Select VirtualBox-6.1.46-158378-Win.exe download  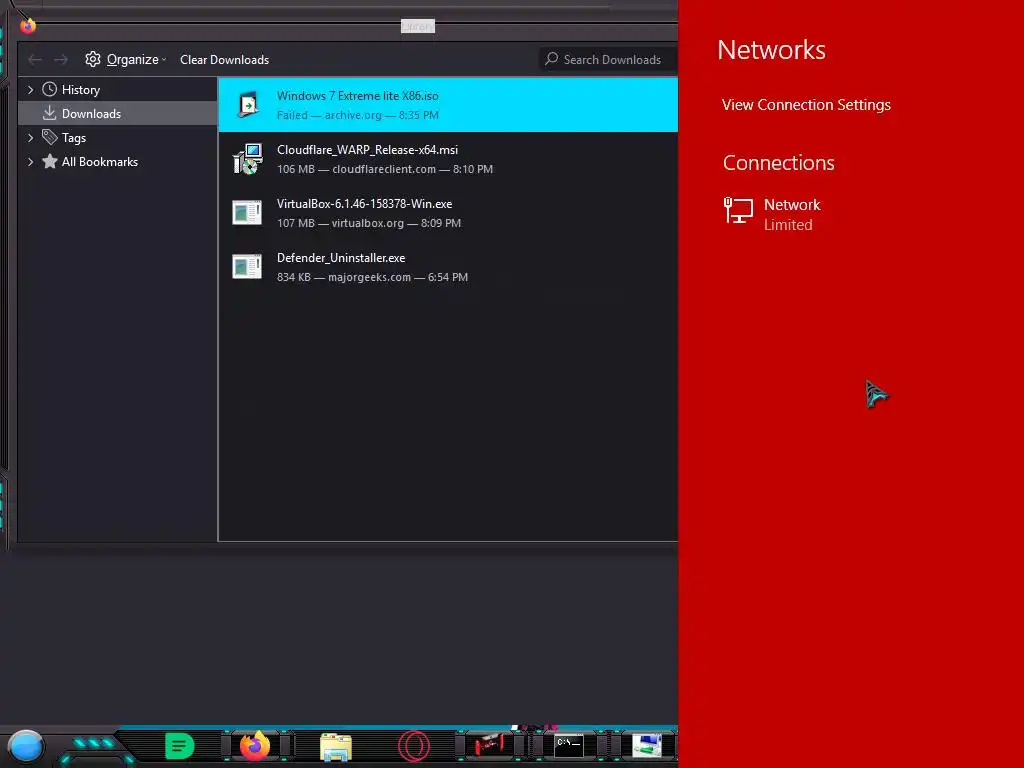pyautogui.click(x=448, y=213)
